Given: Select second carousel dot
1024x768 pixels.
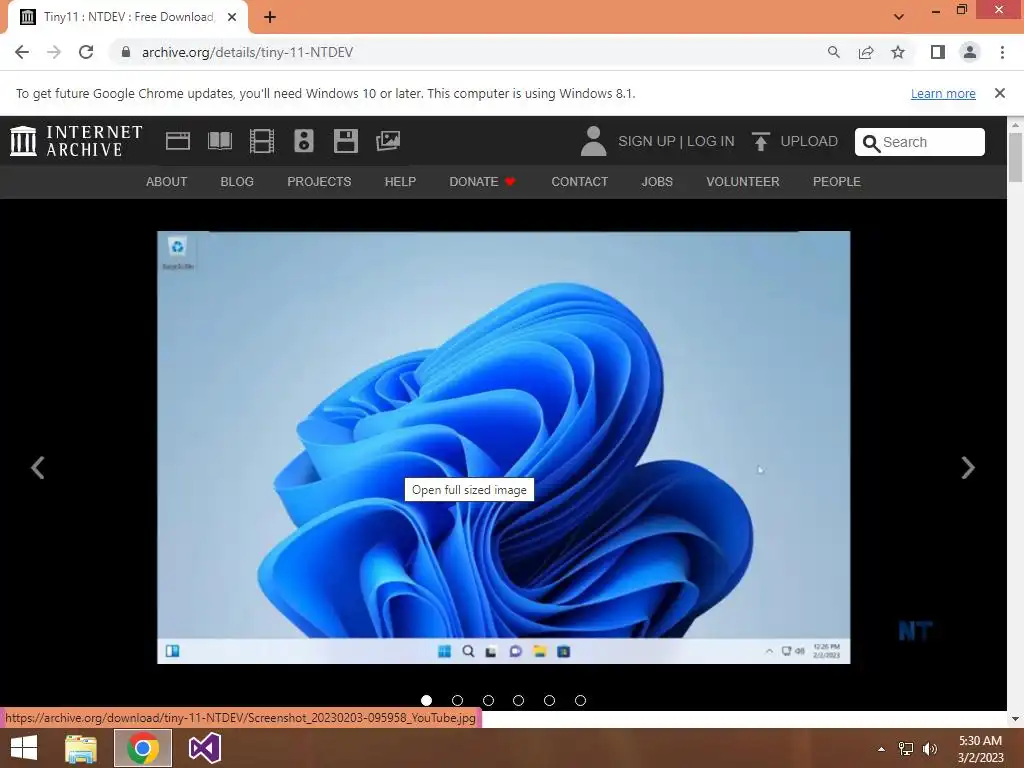Looking at the screenshot, I should pos(457,700).
